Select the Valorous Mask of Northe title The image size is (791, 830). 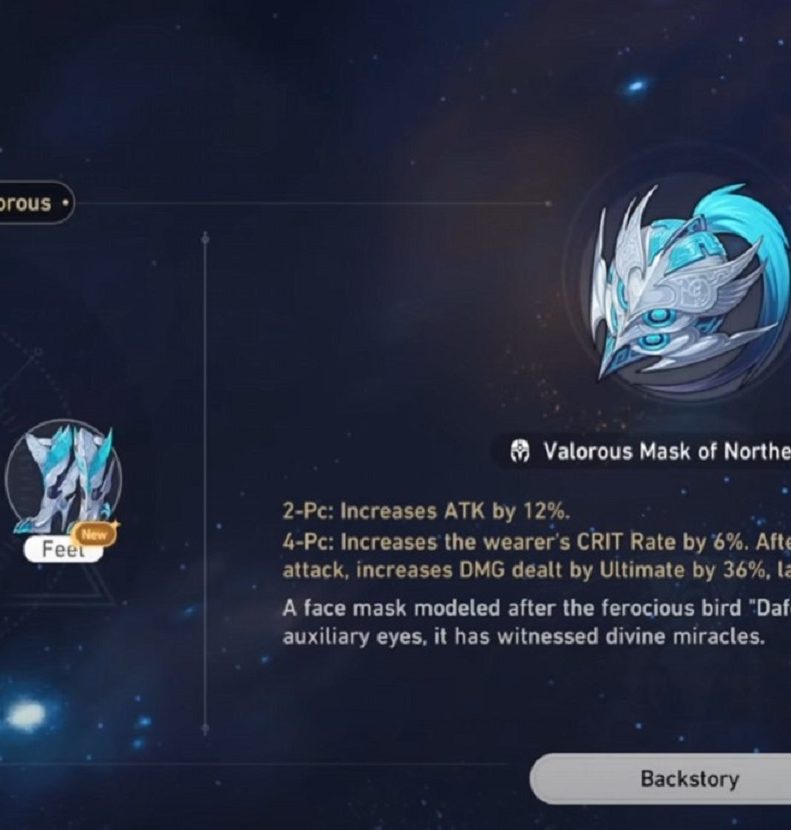pos(667,452)
